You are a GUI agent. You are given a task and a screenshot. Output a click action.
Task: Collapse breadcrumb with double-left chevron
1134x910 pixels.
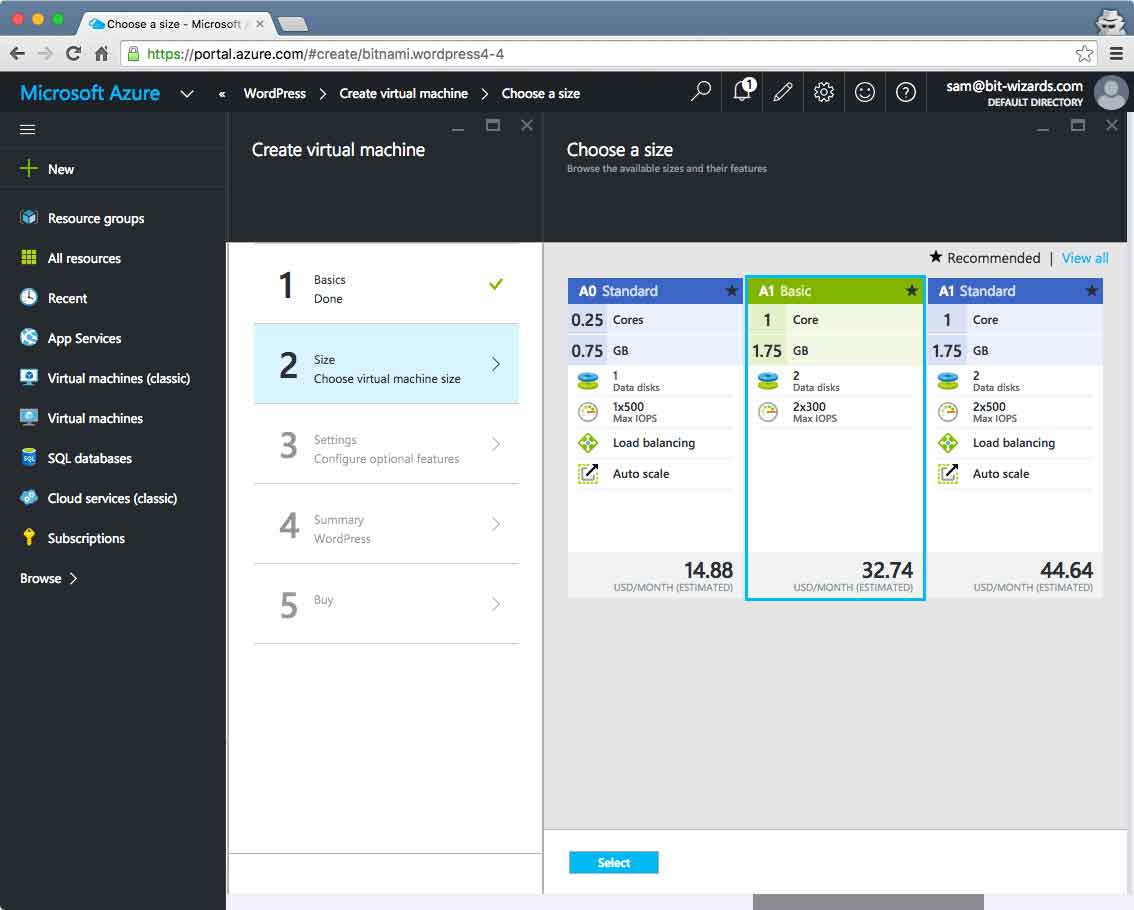point(222,94)
